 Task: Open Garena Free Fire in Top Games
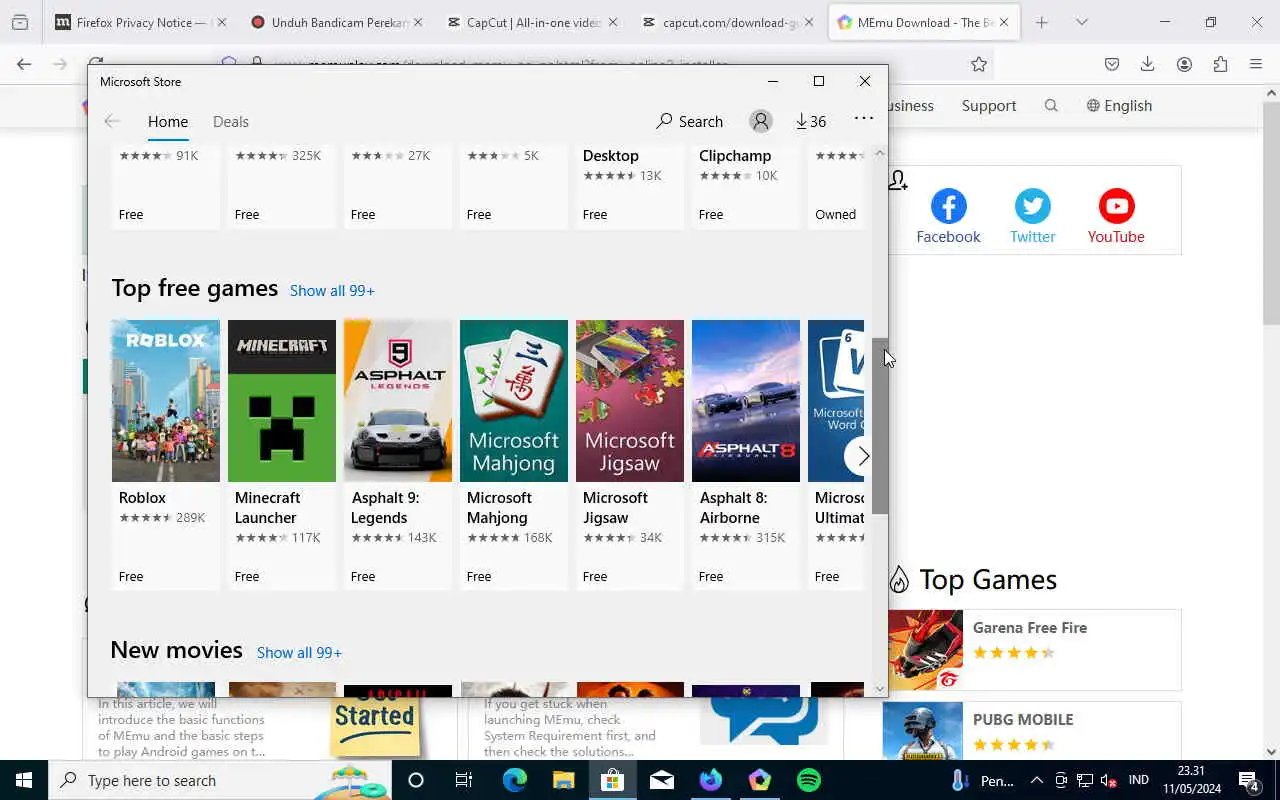click(1032, 650)
